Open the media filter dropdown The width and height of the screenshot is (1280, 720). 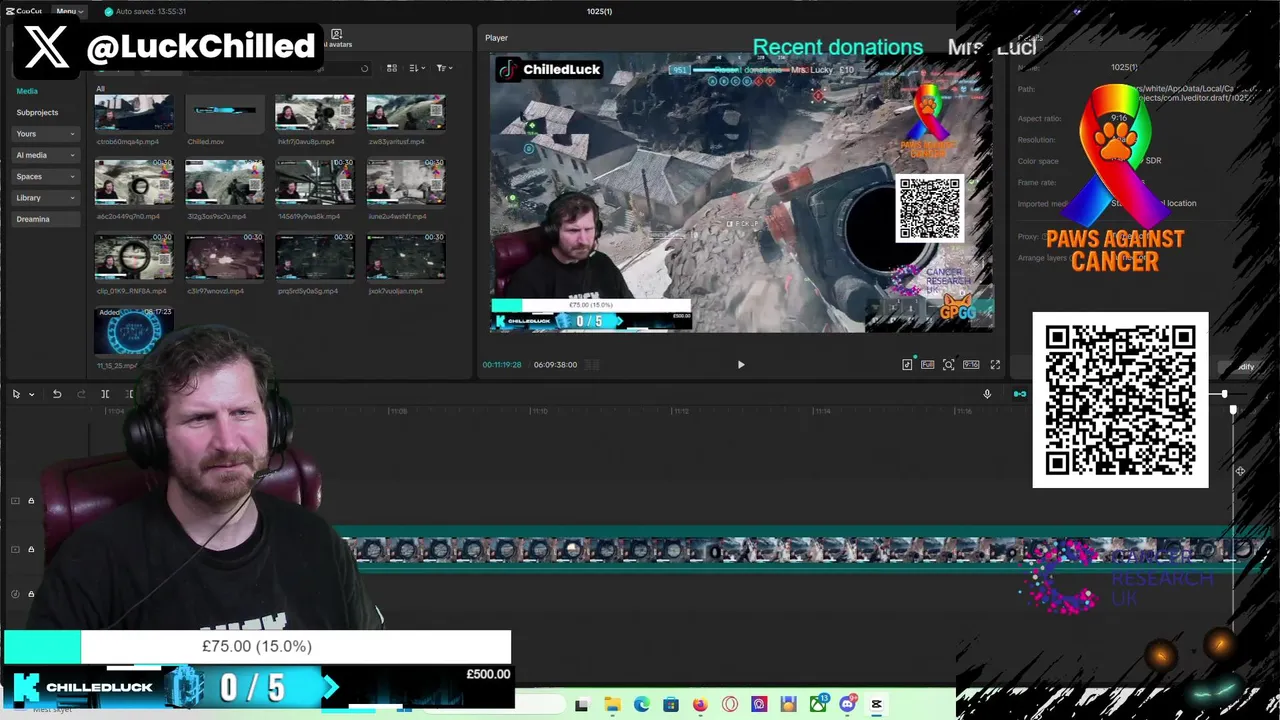(444, 68)
